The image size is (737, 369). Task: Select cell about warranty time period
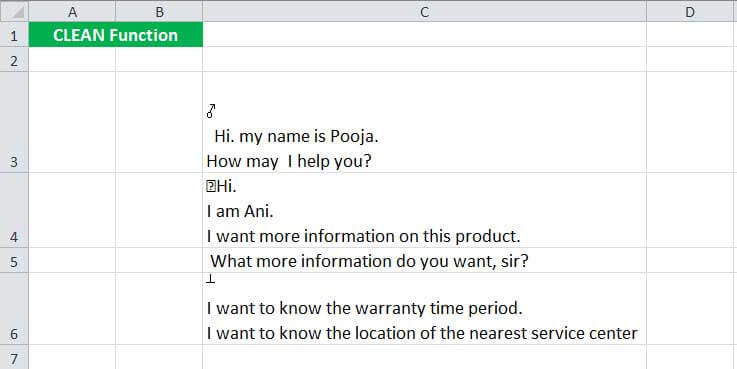click(424, 309)
